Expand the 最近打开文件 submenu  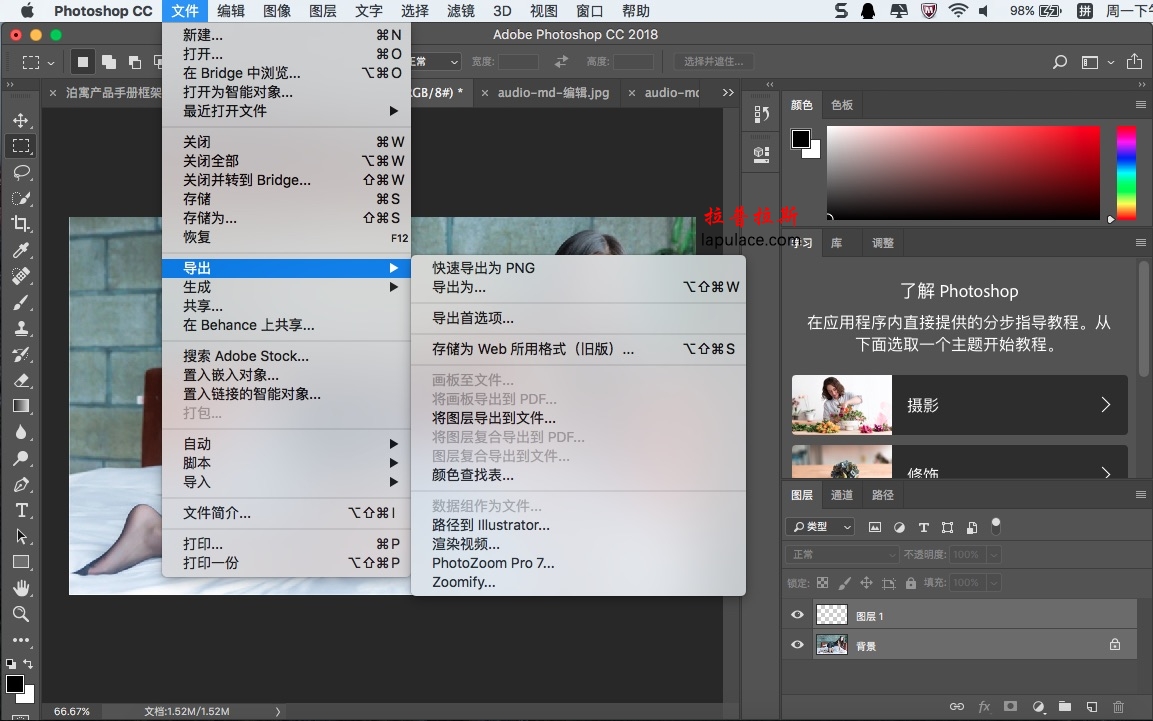tap(286, 111)
